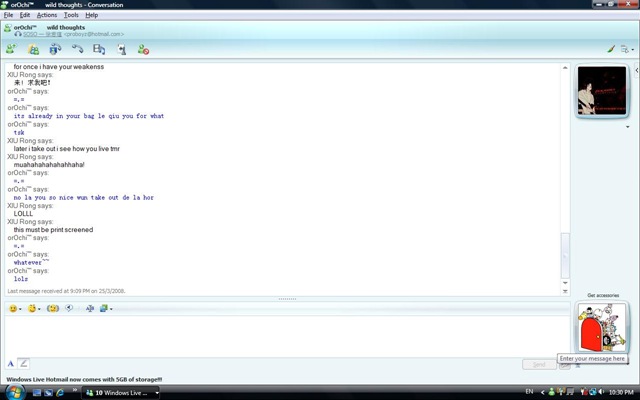Open the change font icon

point(90,309)
